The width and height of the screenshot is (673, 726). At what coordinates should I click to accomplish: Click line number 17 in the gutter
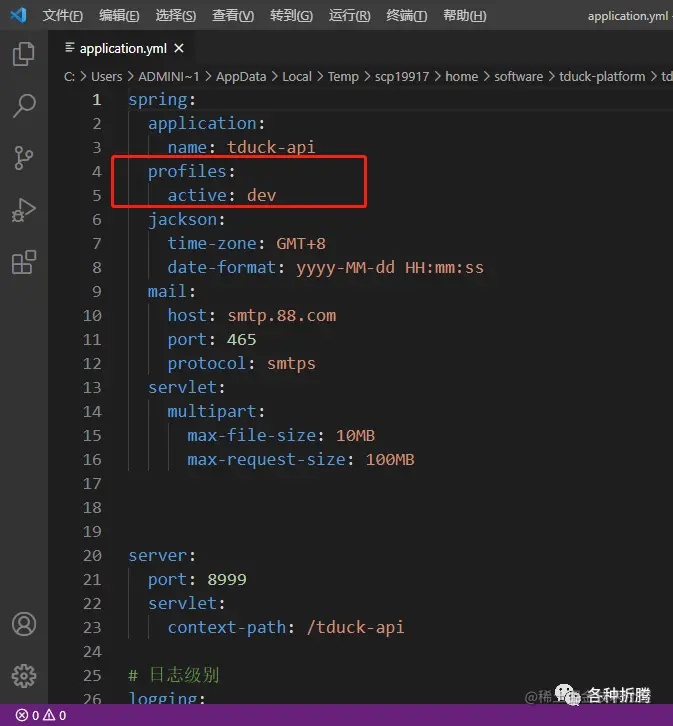92,483
